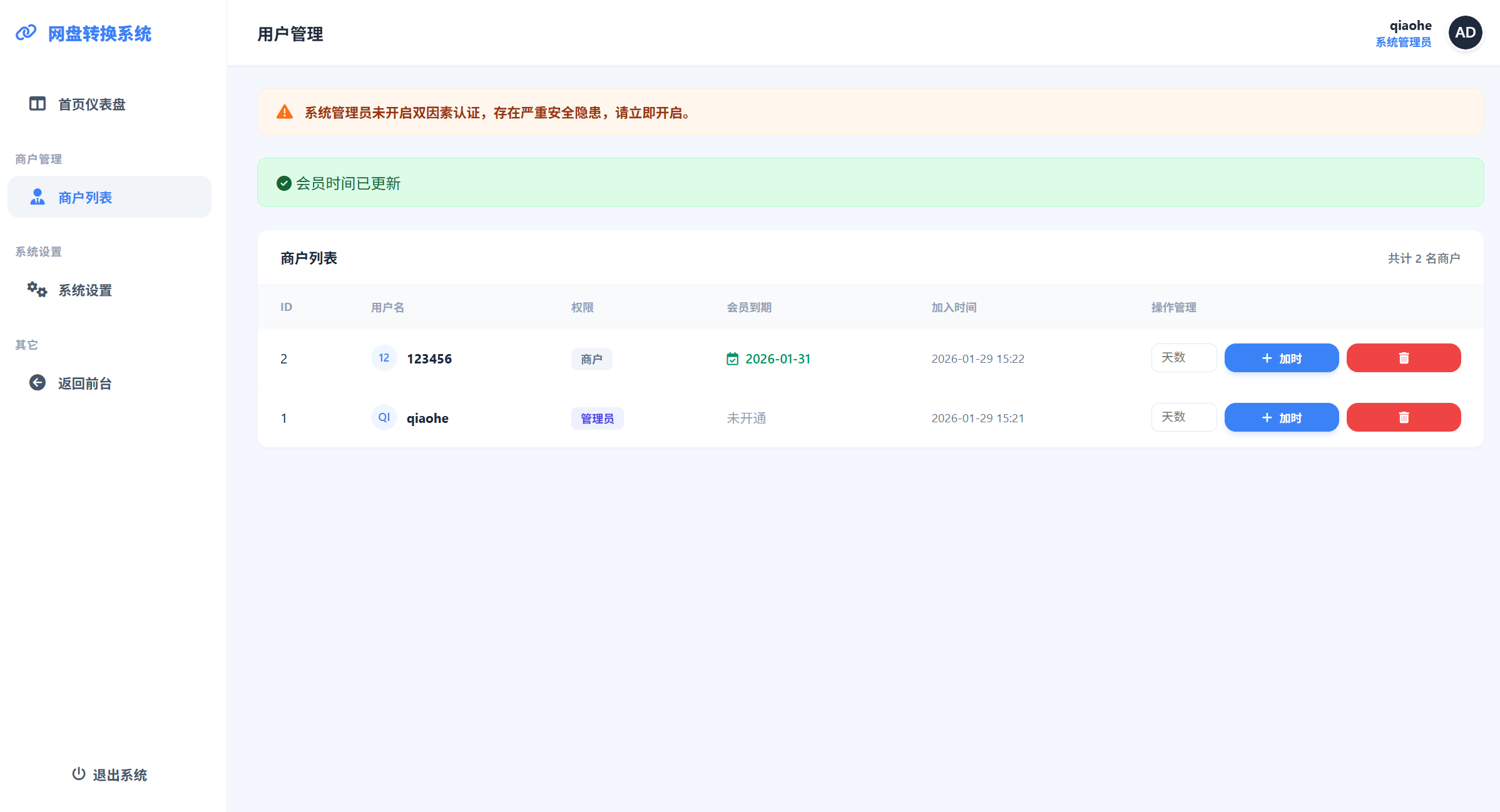
Task: Open 首页仪表盘 menu item
Action: pyautogui.click(x=91, y=104)
